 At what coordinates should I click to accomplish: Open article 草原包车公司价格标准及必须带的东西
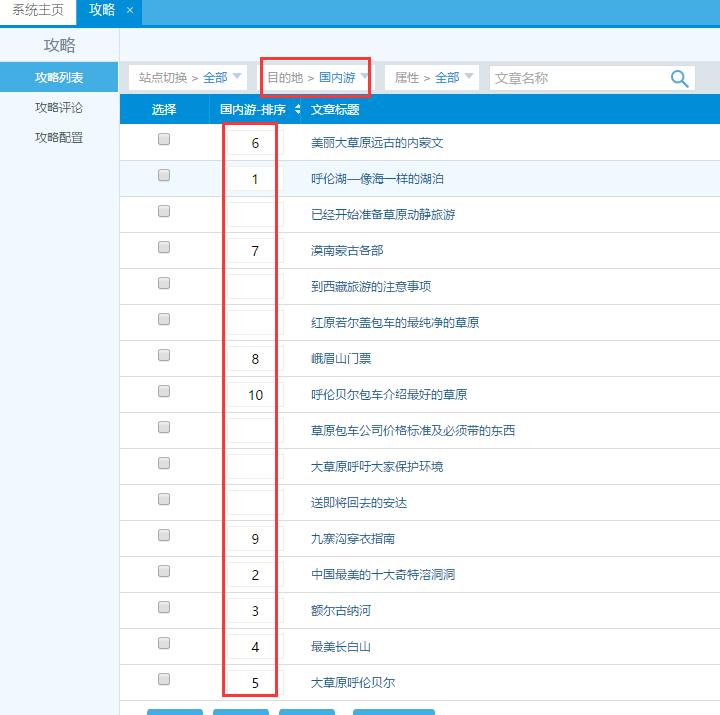[413, 430]
